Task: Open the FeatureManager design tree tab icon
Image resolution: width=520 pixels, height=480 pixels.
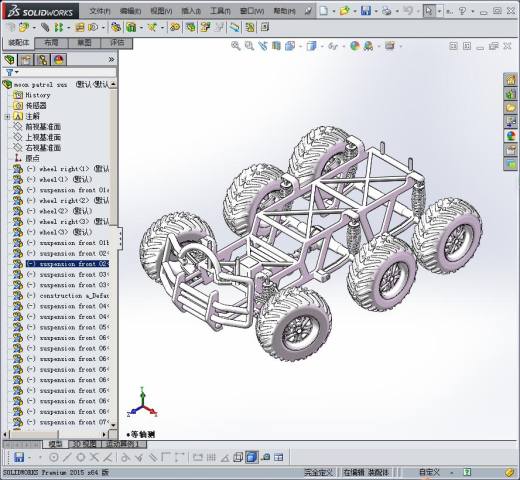Action: point(10,60)
